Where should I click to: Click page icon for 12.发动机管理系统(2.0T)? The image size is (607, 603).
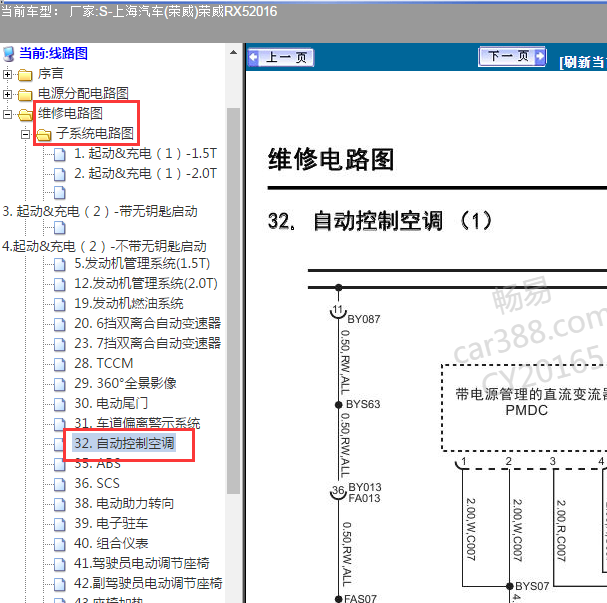(x=60, y=284)
